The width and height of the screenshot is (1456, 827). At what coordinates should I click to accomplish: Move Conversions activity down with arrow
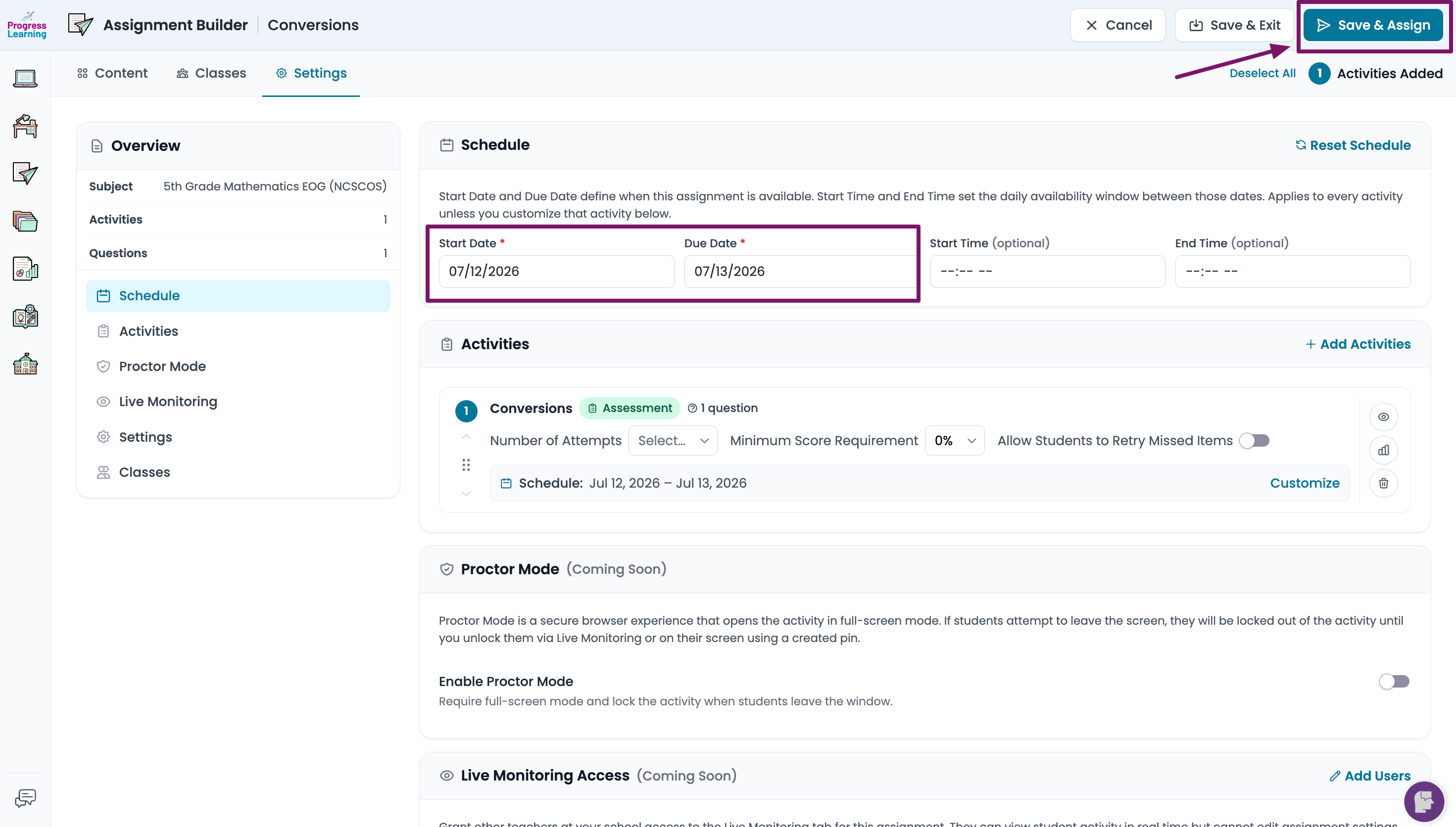pos(466,494)
